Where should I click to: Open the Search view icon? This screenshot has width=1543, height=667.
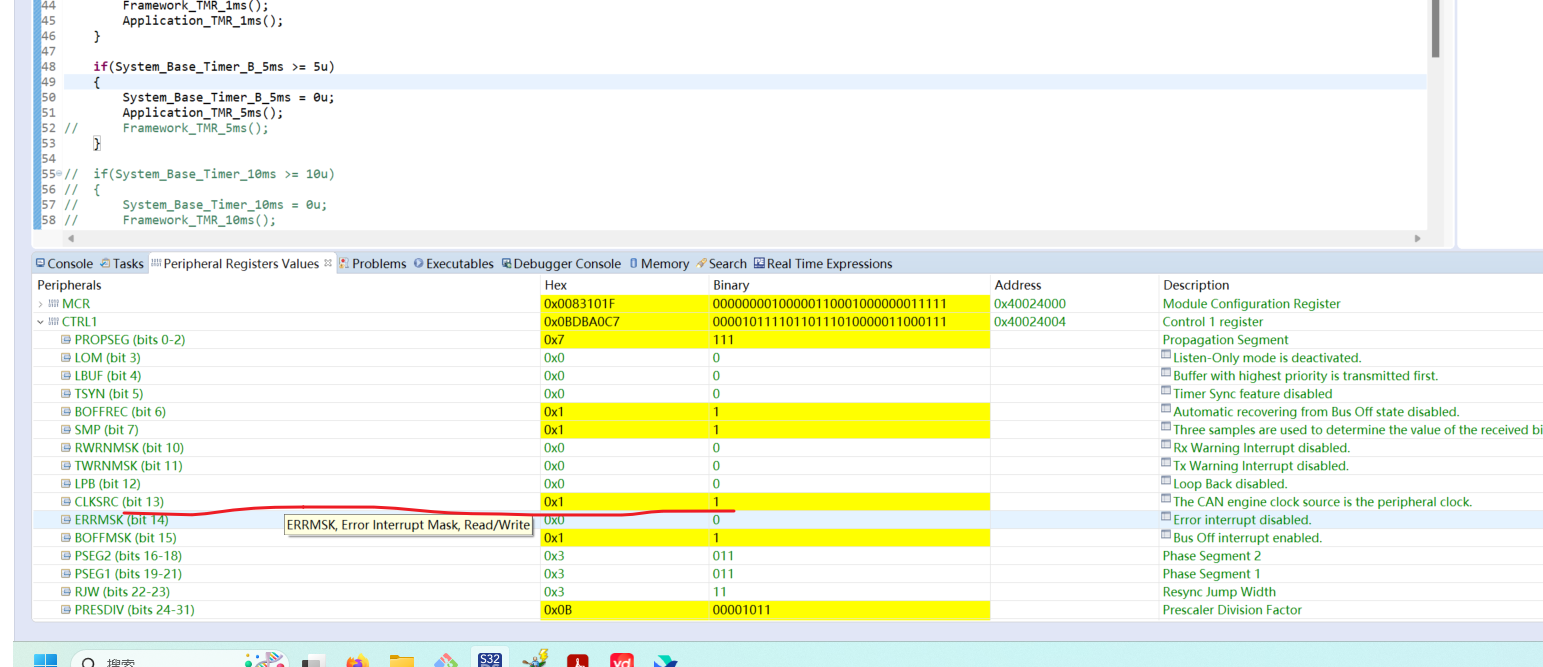pos(701,263)
